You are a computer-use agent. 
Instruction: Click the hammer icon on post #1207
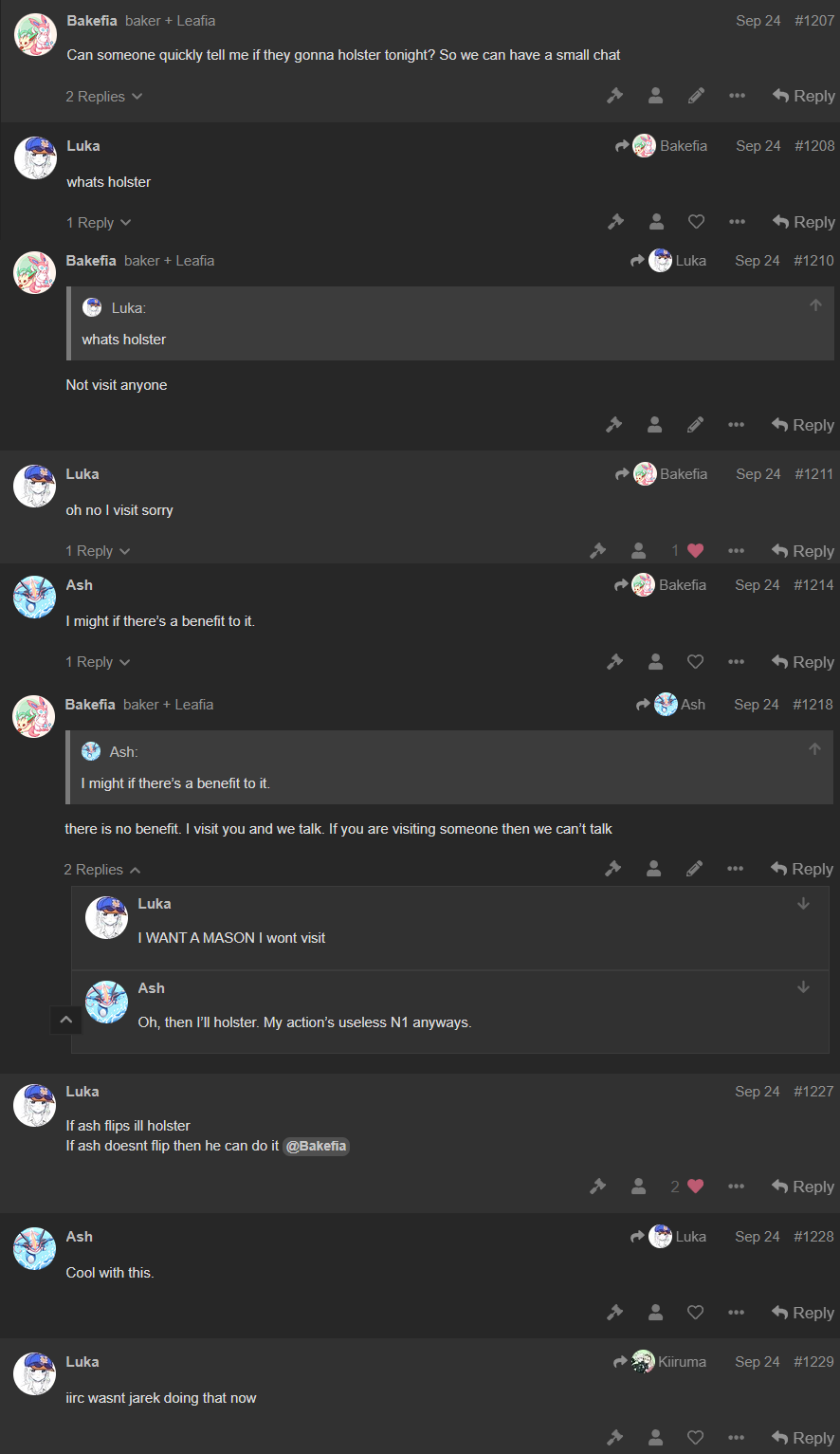pyautogui.click(x=614, y=96)
